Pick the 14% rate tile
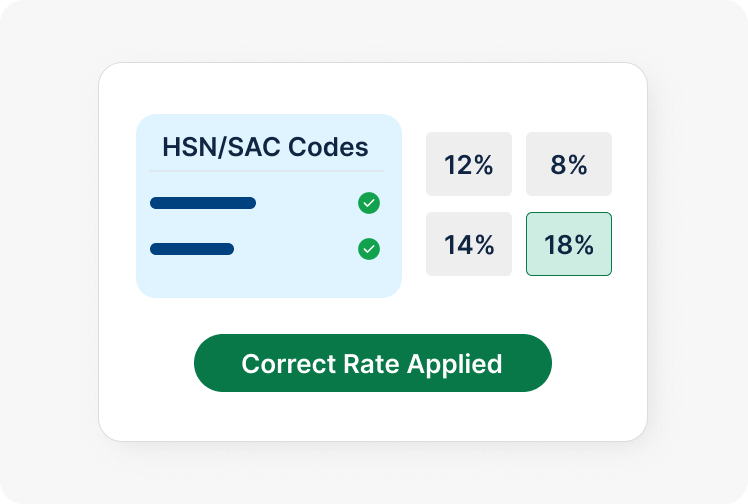The height and width of the screenshot is (504, 748). click(x=469, y=244)
